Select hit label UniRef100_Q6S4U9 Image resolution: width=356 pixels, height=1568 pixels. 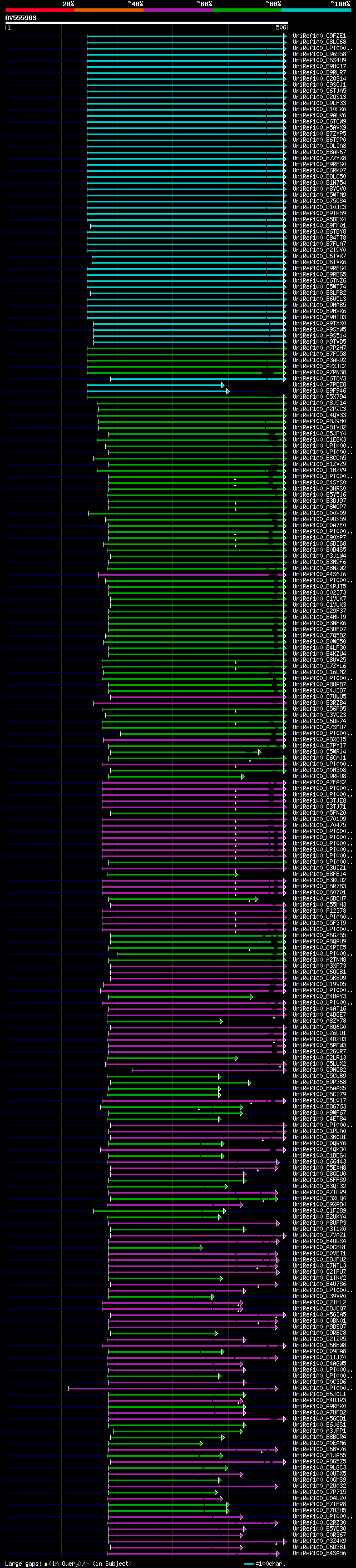[x=319, y=60]
